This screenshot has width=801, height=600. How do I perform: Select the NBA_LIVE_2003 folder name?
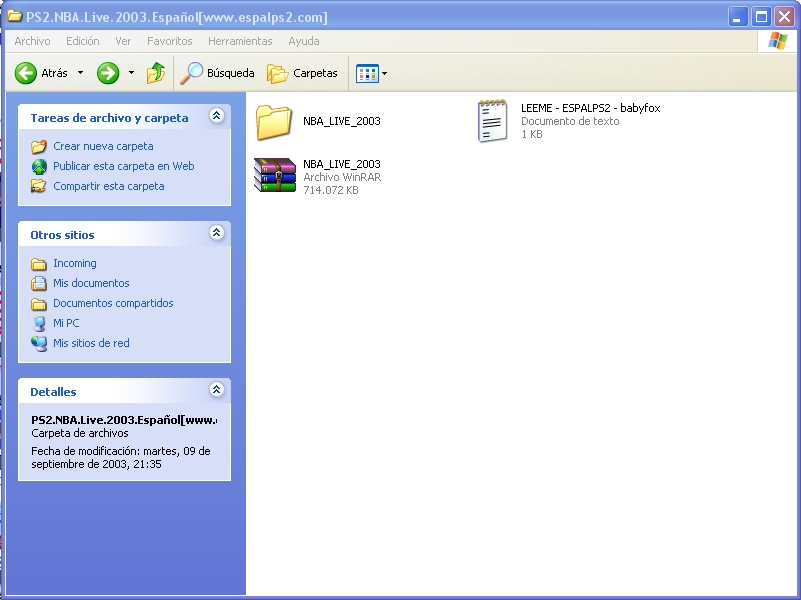[342, 121]
